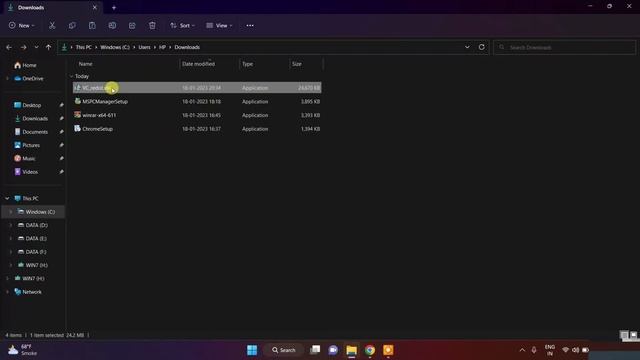Expand the Network tree node
The width and height of the screenshot is (640, 360).
coord(7,292)
